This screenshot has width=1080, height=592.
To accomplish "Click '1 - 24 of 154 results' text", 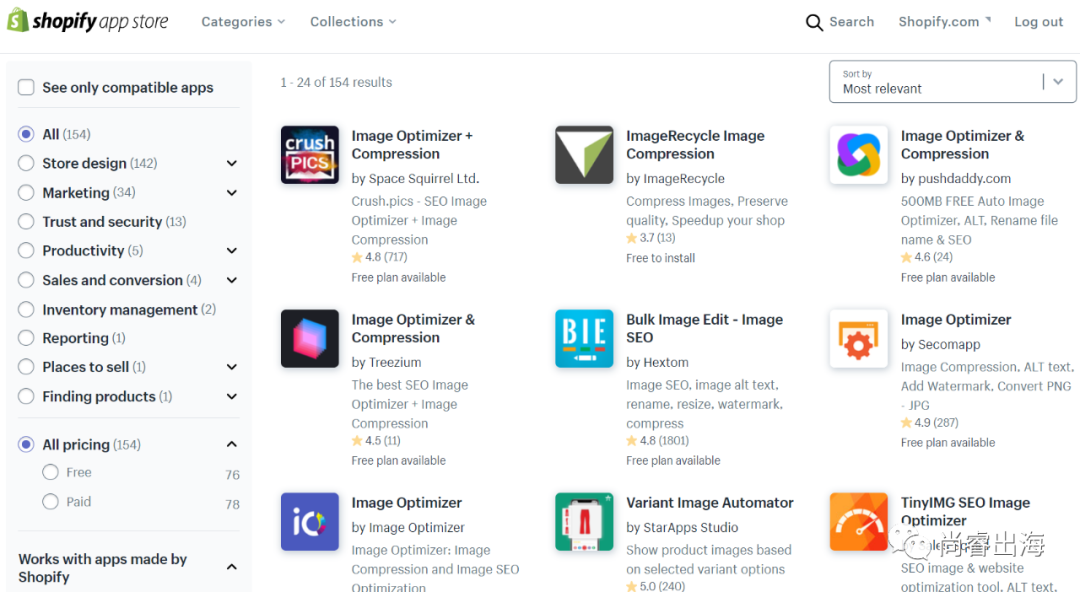I will pos(336,82).
